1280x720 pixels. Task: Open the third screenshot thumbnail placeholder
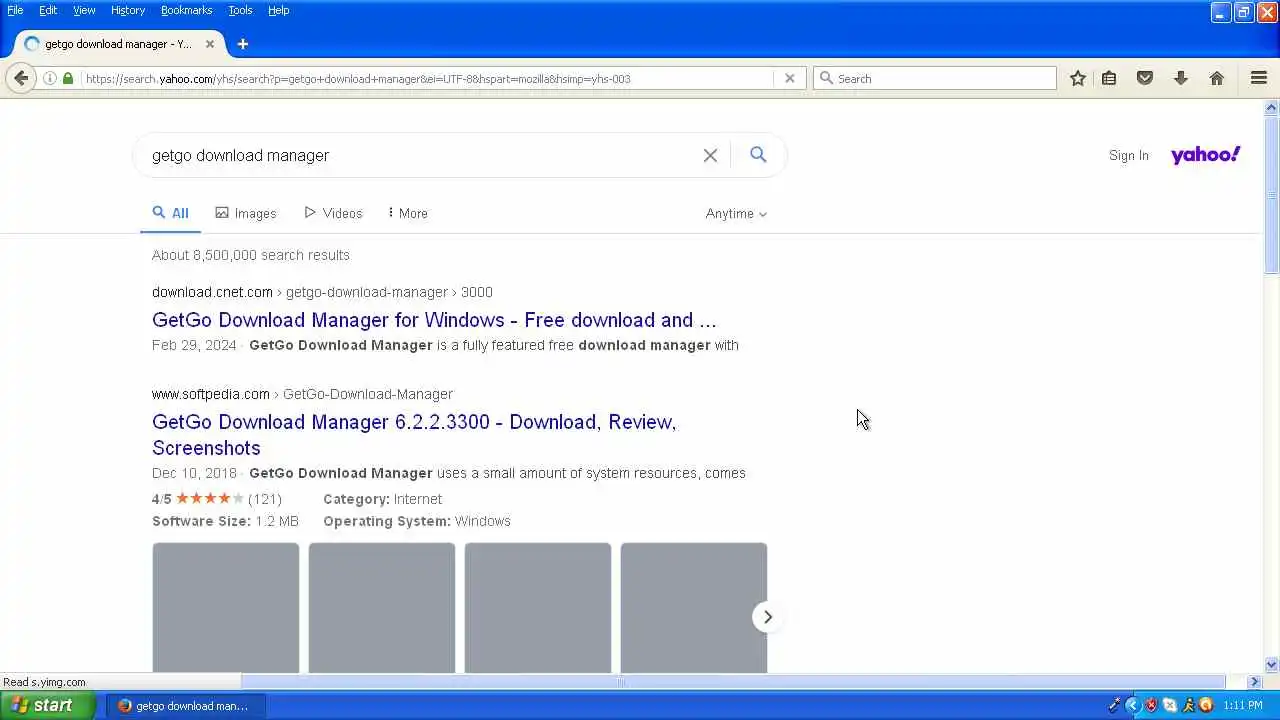coord(538,608)
